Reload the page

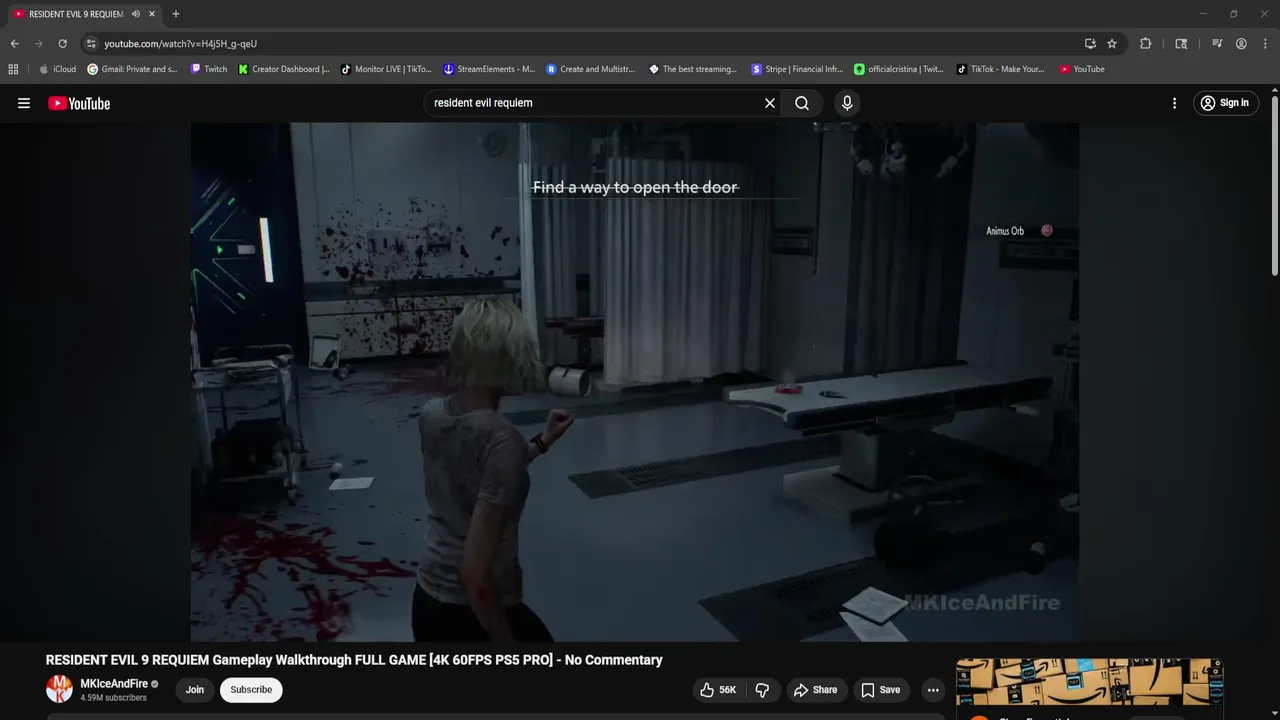coord(62,44)
